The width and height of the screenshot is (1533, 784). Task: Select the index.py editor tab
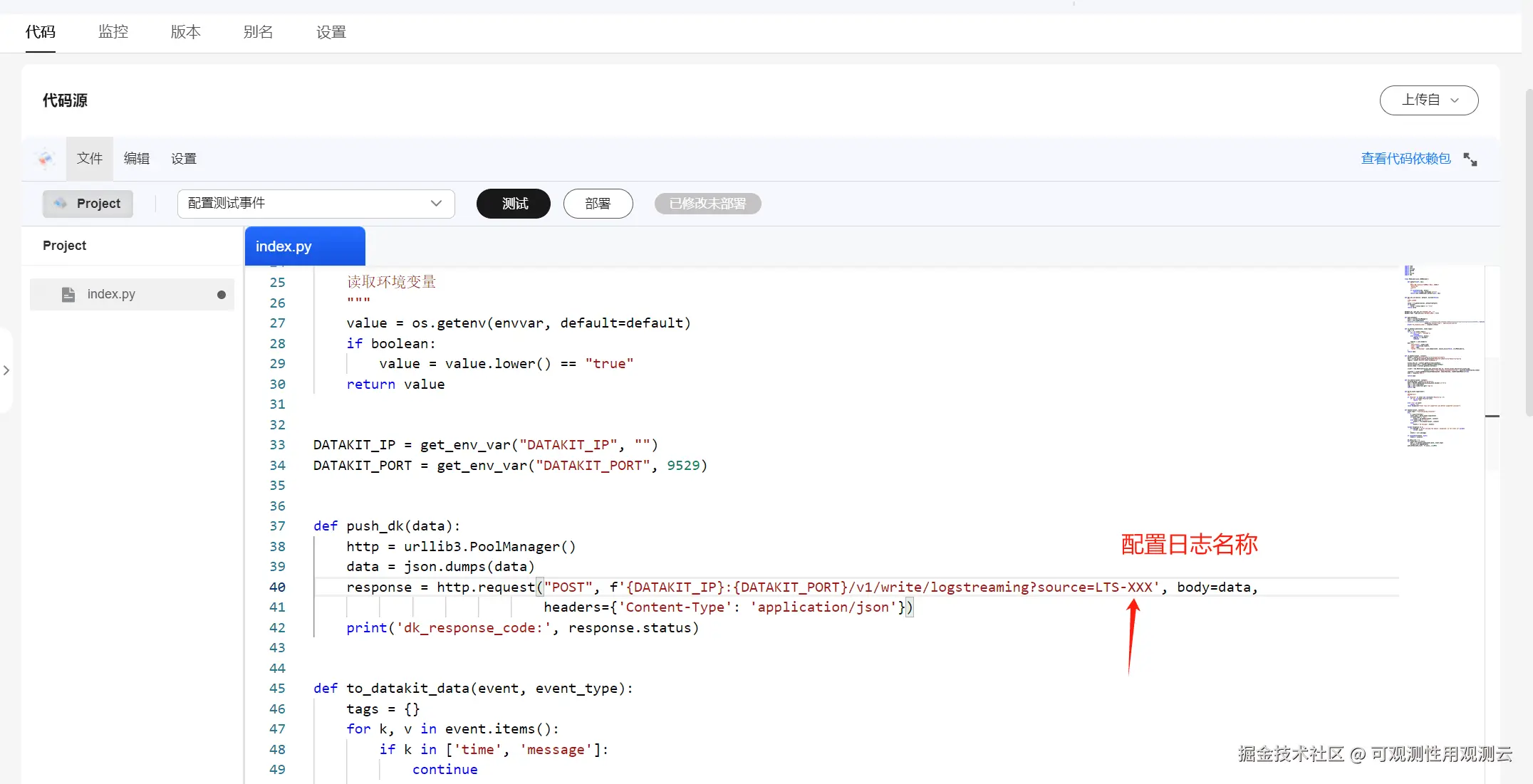(304, 246)
